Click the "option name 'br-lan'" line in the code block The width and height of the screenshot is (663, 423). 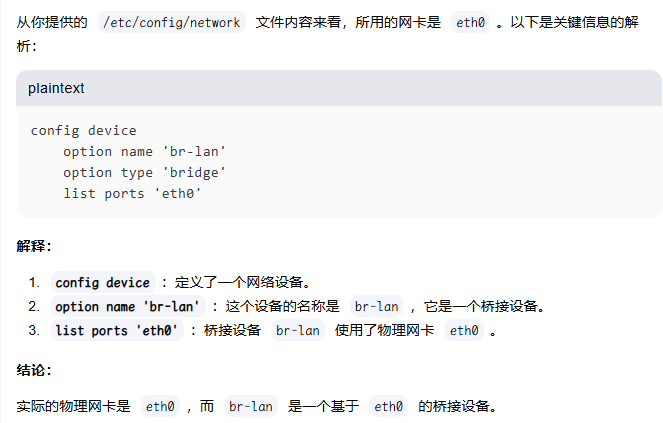coord(145,151)
